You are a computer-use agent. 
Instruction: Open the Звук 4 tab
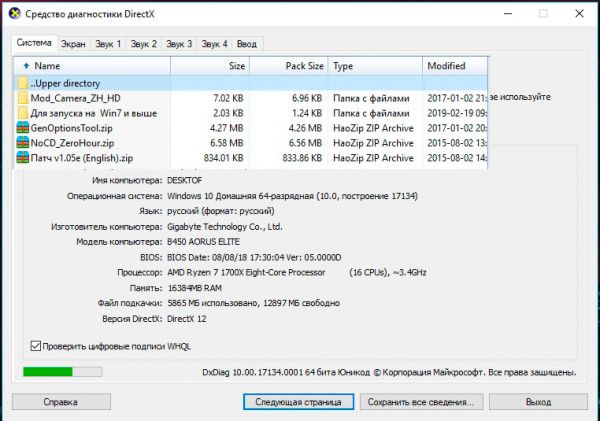[x=214, y=44]
